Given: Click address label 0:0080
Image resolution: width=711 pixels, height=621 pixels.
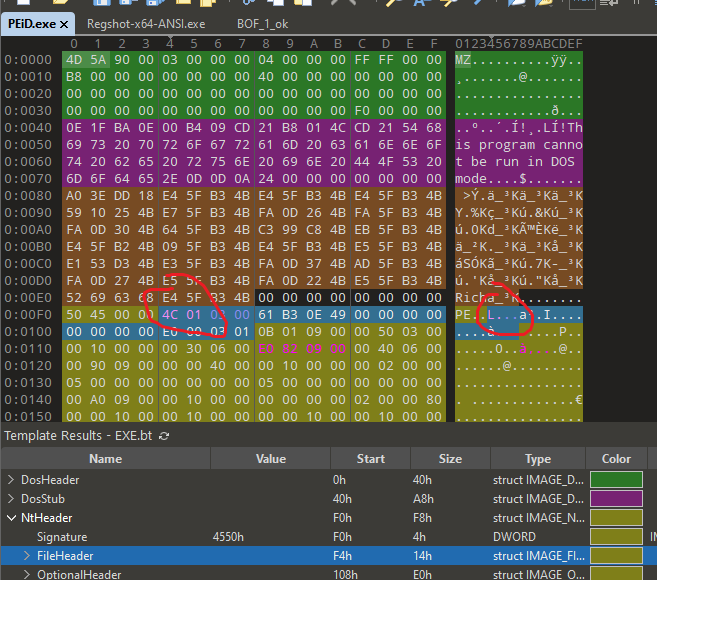Looking at the screenshot, I should click(x=28, y=196).
